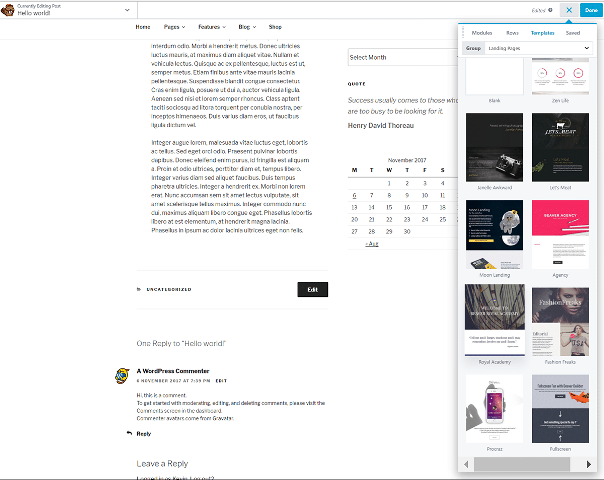
Task: Open the Uncategorized category link
Action: click(169, 289)
